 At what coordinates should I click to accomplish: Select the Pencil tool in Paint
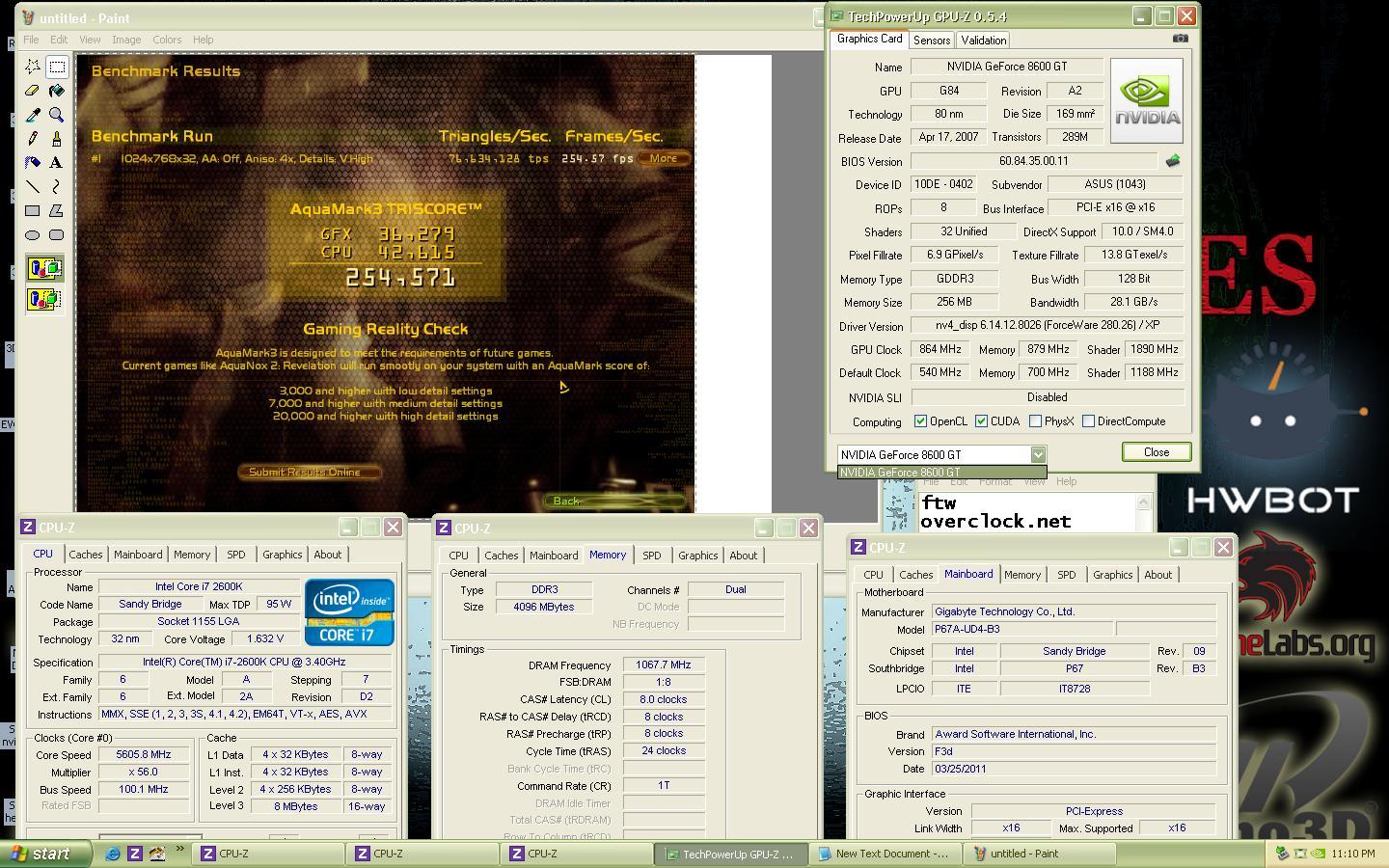[33, 139]
